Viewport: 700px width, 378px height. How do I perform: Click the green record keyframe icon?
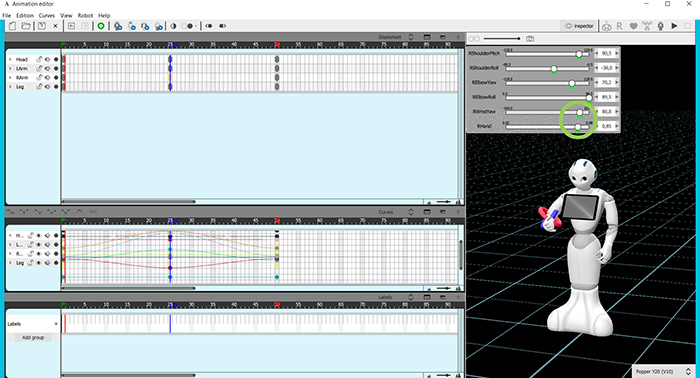click(101, 26)
